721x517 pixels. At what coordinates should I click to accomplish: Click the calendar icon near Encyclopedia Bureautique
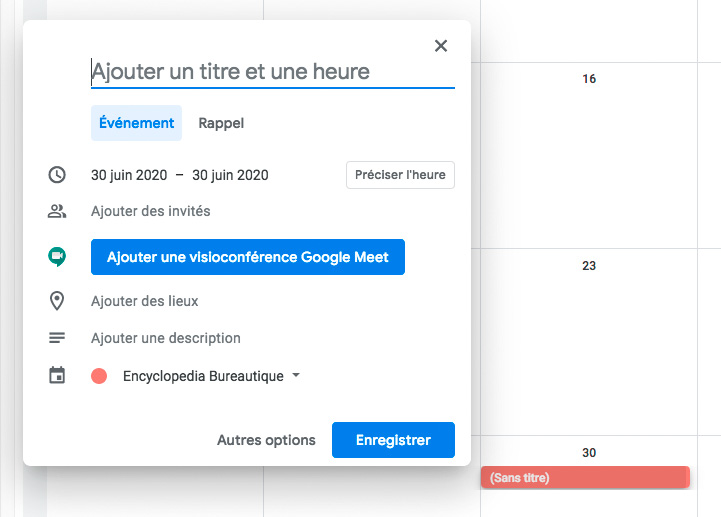(x=57, y=375)
